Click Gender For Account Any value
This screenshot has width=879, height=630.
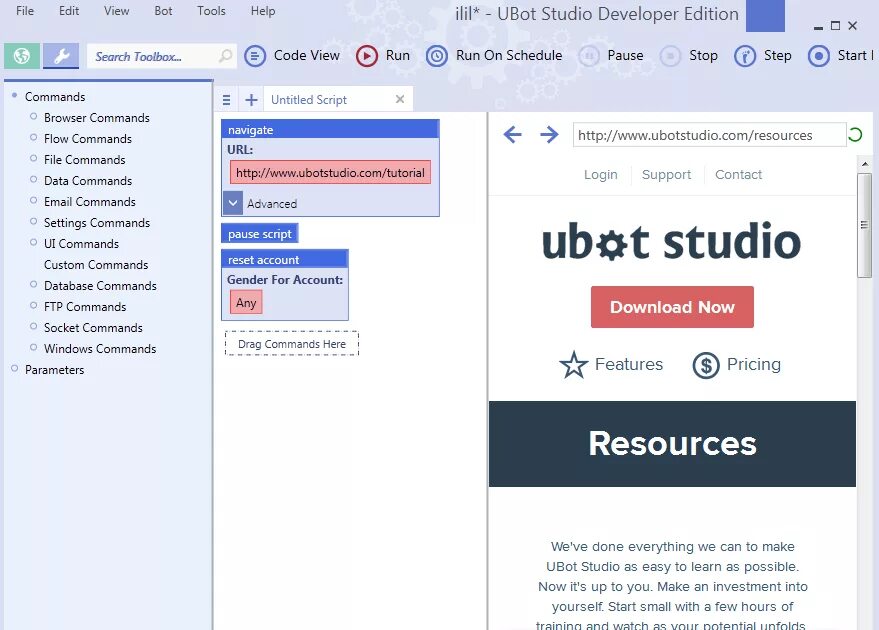(246, 303)
